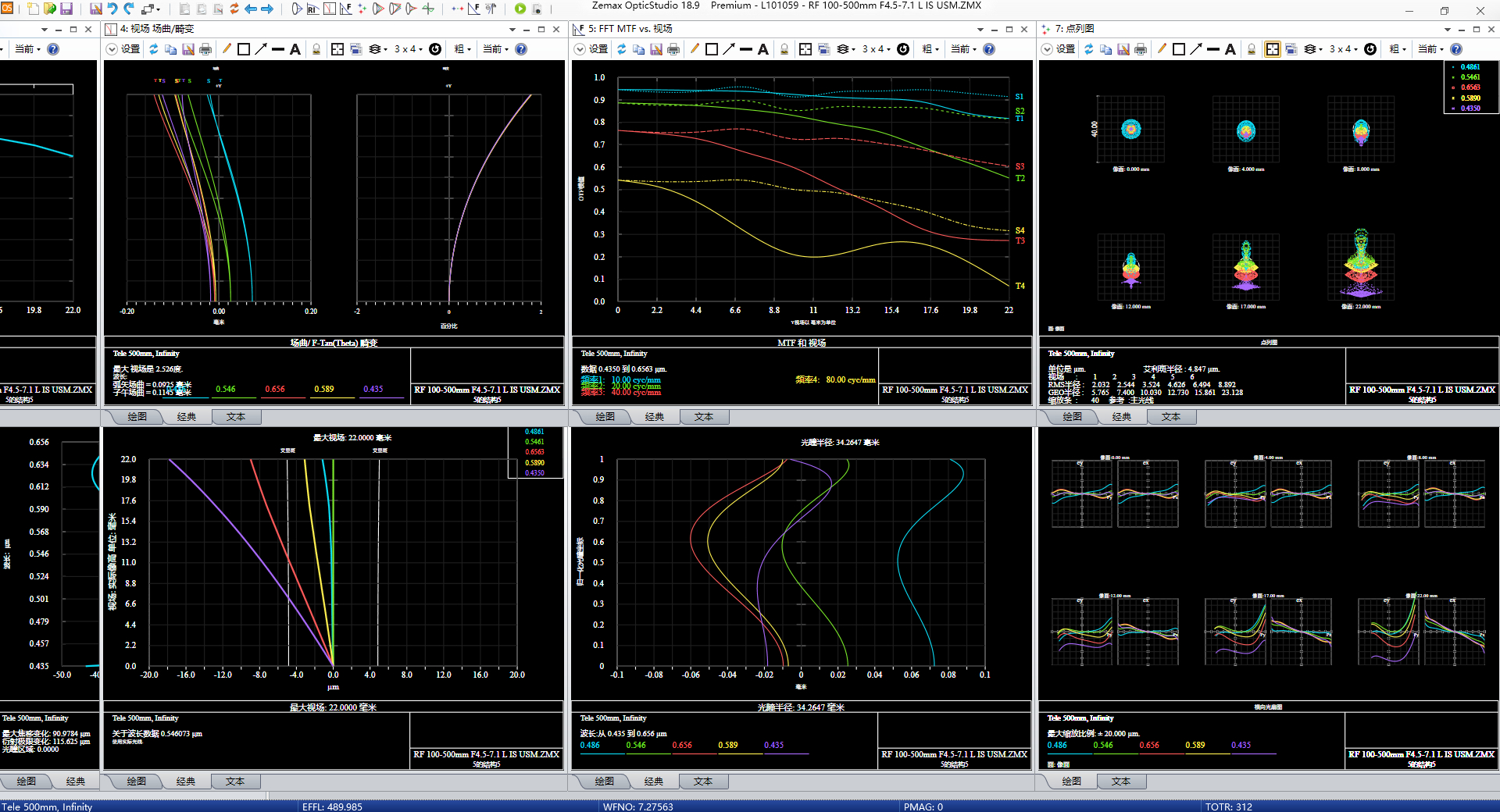1500x812 pixels.
Task: Toggle window-overlay icon in spot diagram toolbar
Action: pyautogui.click(x=1291, y=49)
